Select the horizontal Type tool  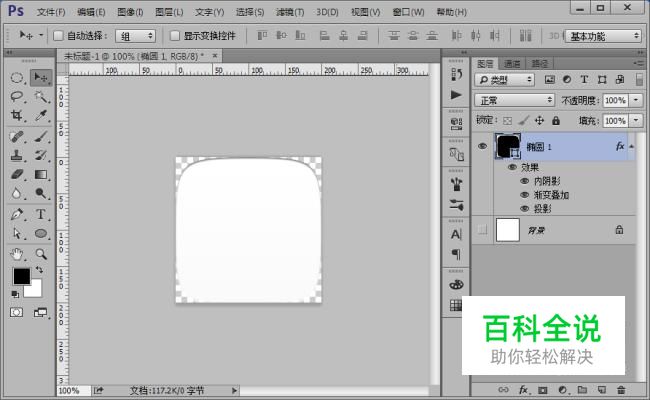coord(41,213)
